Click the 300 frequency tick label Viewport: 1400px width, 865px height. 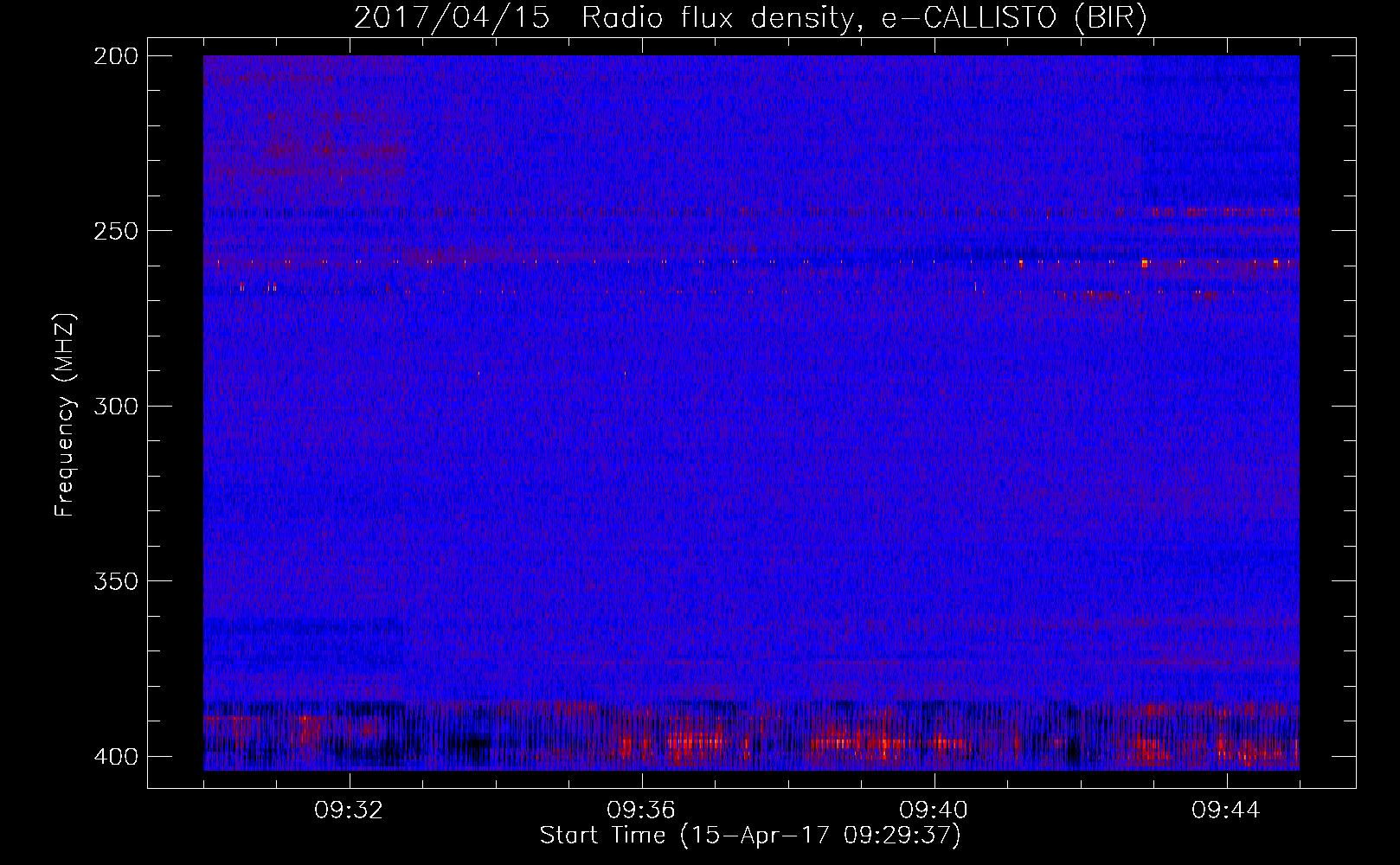[x=115, y=406]
